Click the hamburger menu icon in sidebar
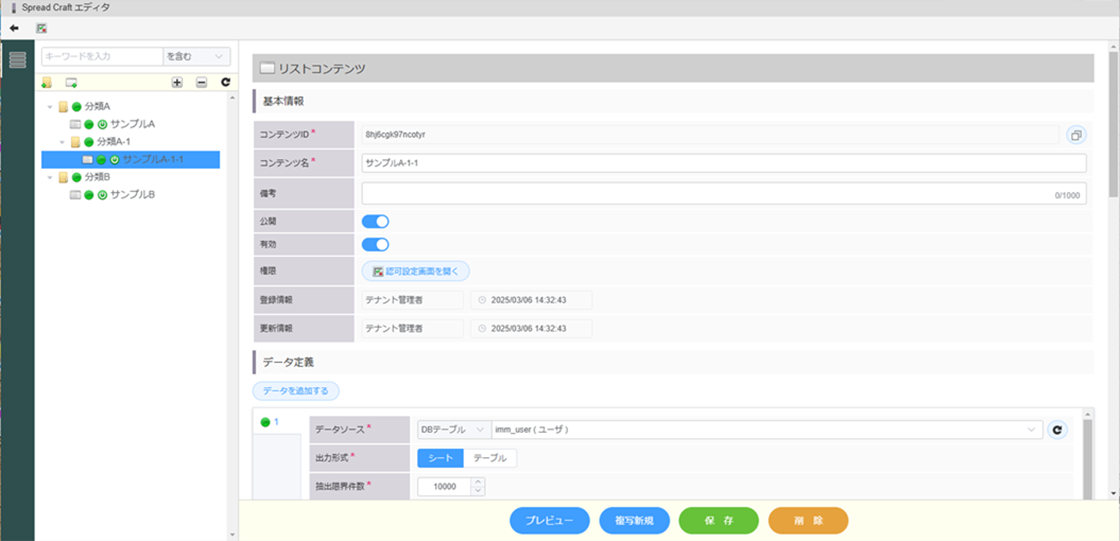Image resolution: width=1120 pixels, height=541 pixels. (17, 59)
